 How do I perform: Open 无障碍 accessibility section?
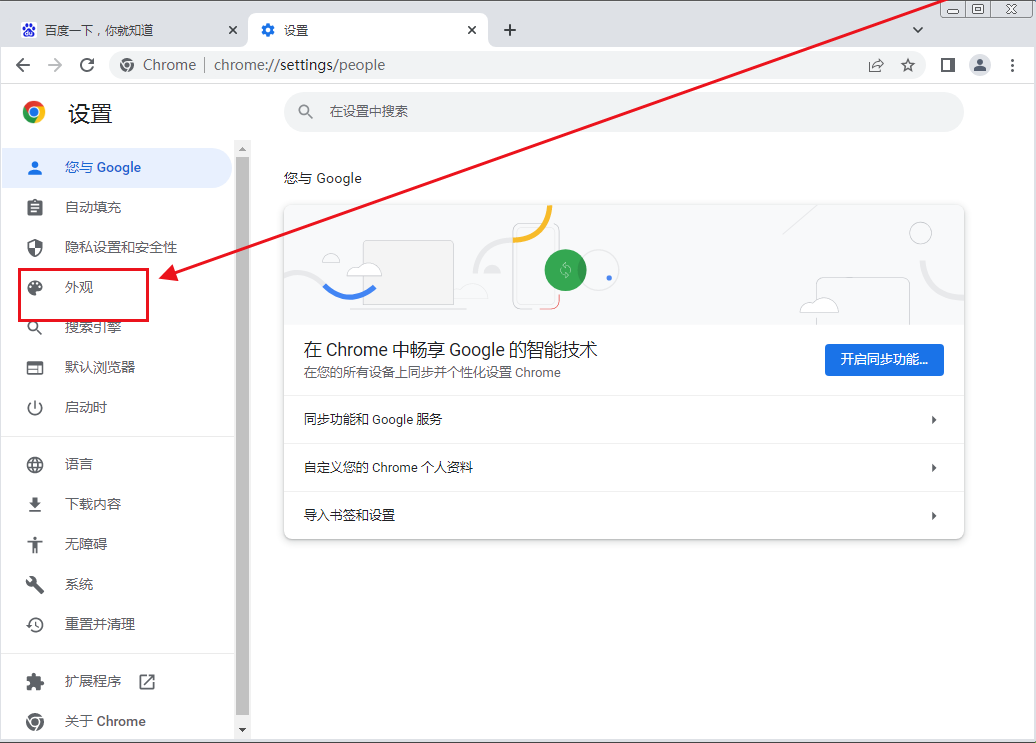(x=117, y=544)
